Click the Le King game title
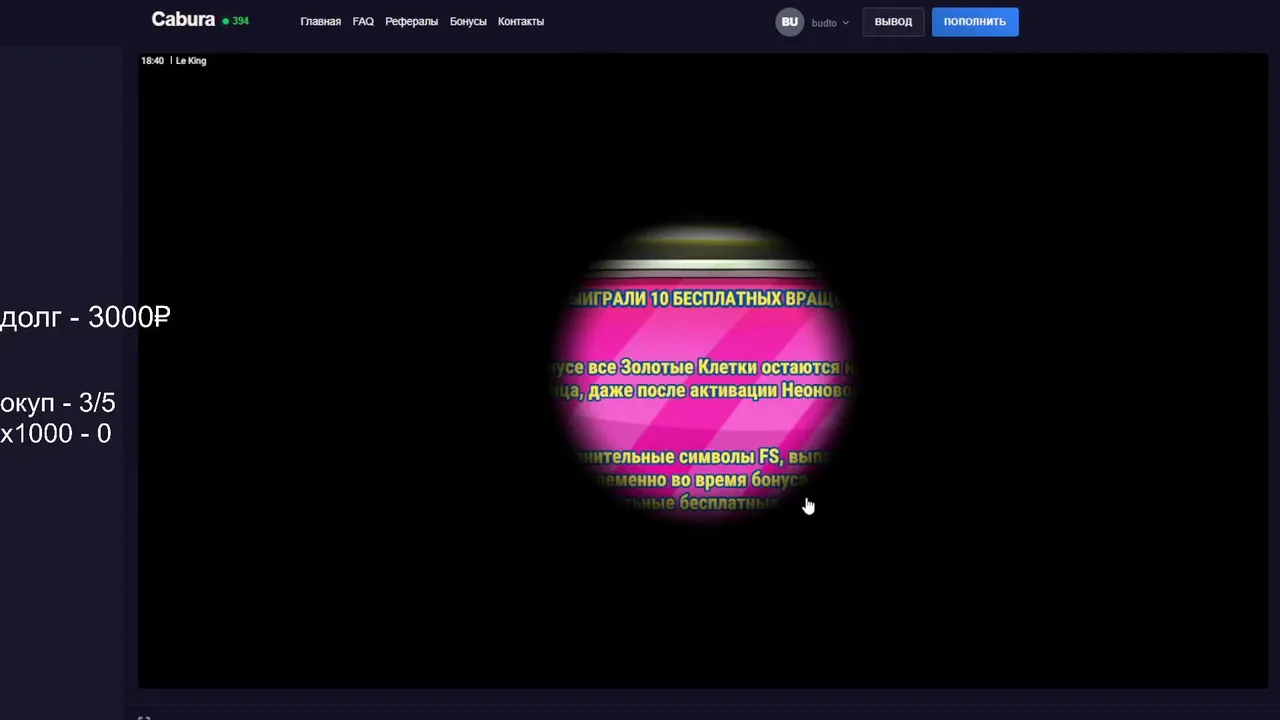 click(x=191, y=61)
